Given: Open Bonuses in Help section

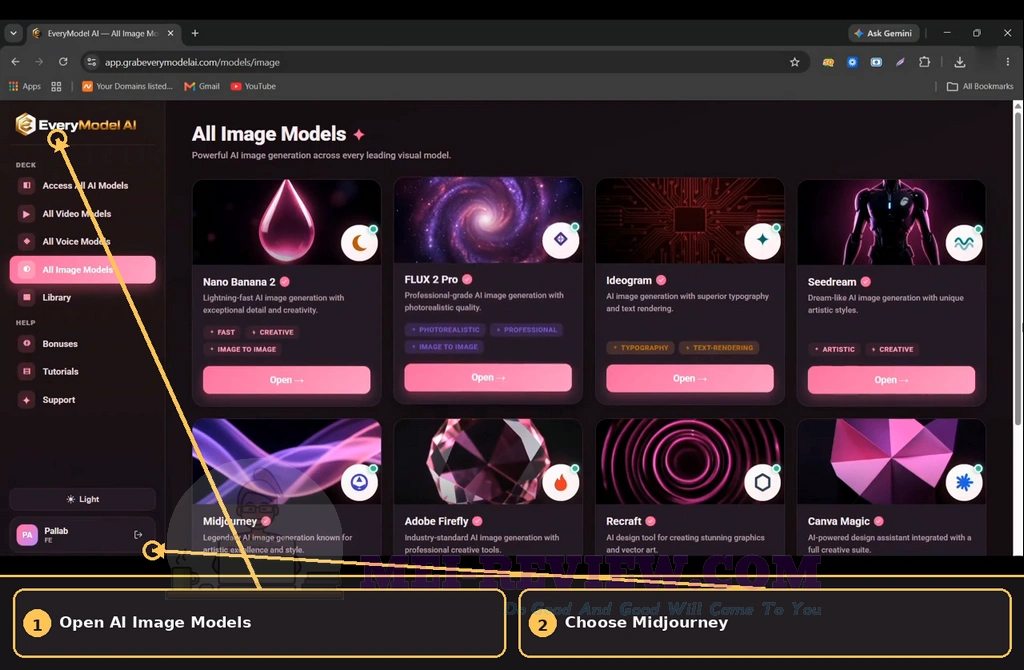Looking at the screenshot, I should [82, 343].
